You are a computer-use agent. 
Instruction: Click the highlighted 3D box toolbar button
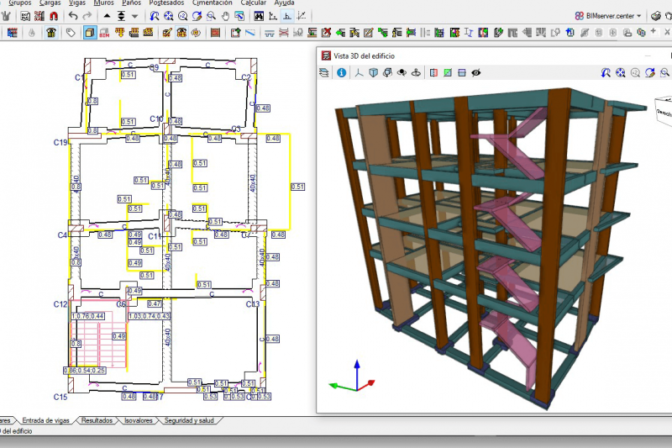pos(89,33)
